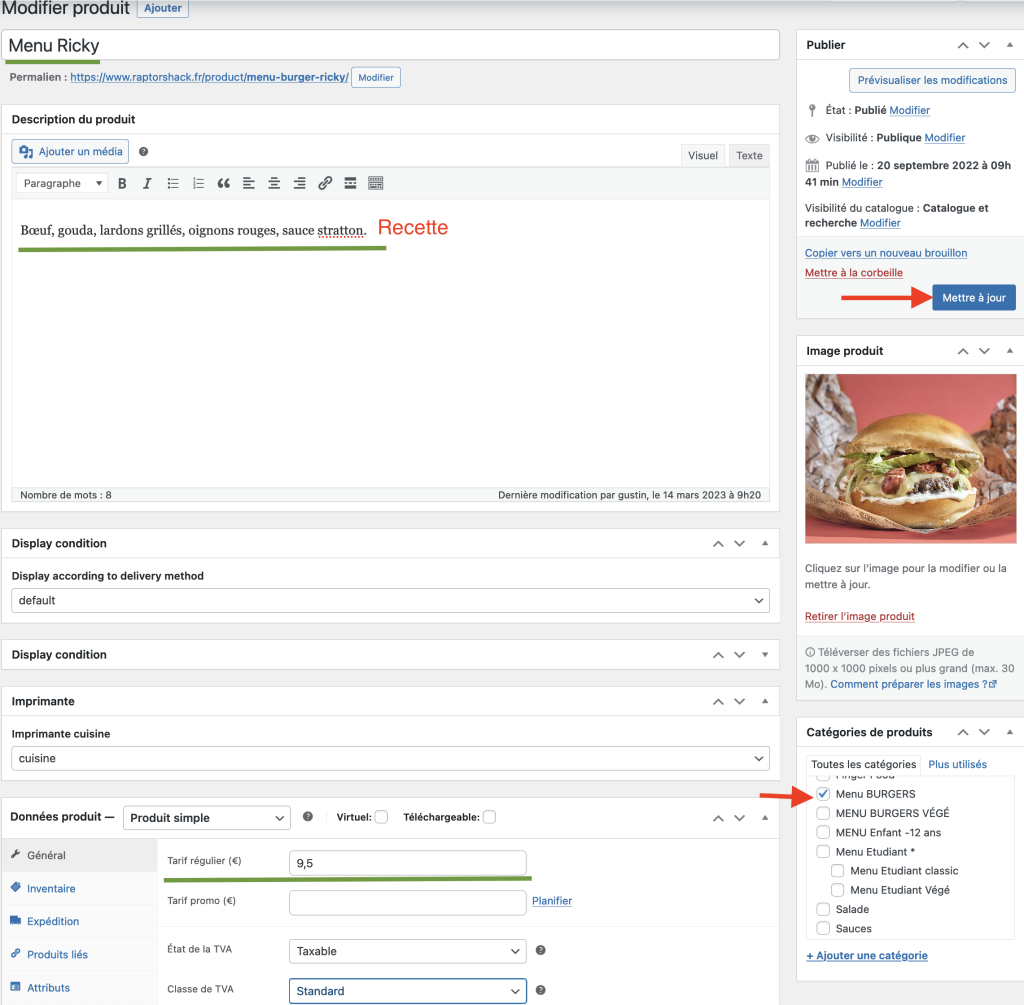
Task: Click the burger product image thumbnail
Action: [909, 458]
